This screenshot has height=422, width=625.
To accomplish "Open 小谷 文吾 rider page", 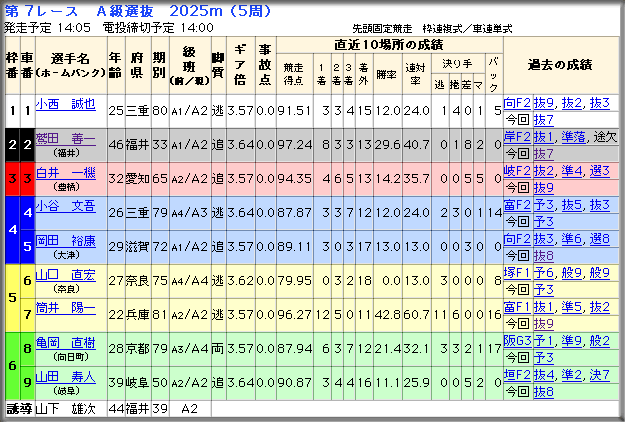I will click(x=66, y=206).
